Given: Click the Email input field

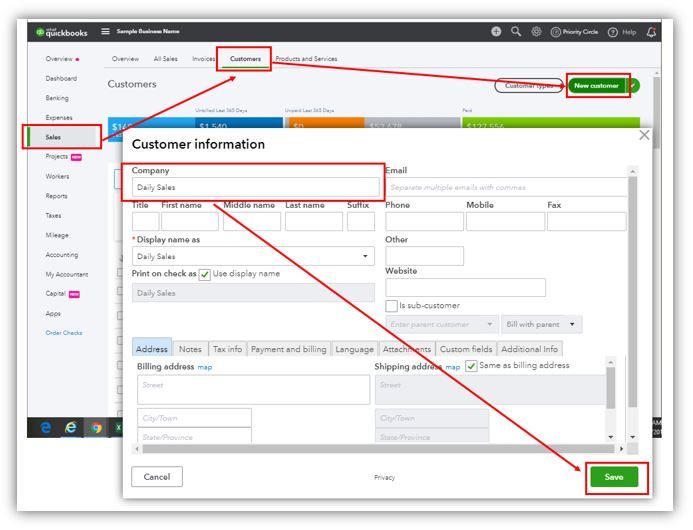Looking at the screenshot, I should pos(506,187).
